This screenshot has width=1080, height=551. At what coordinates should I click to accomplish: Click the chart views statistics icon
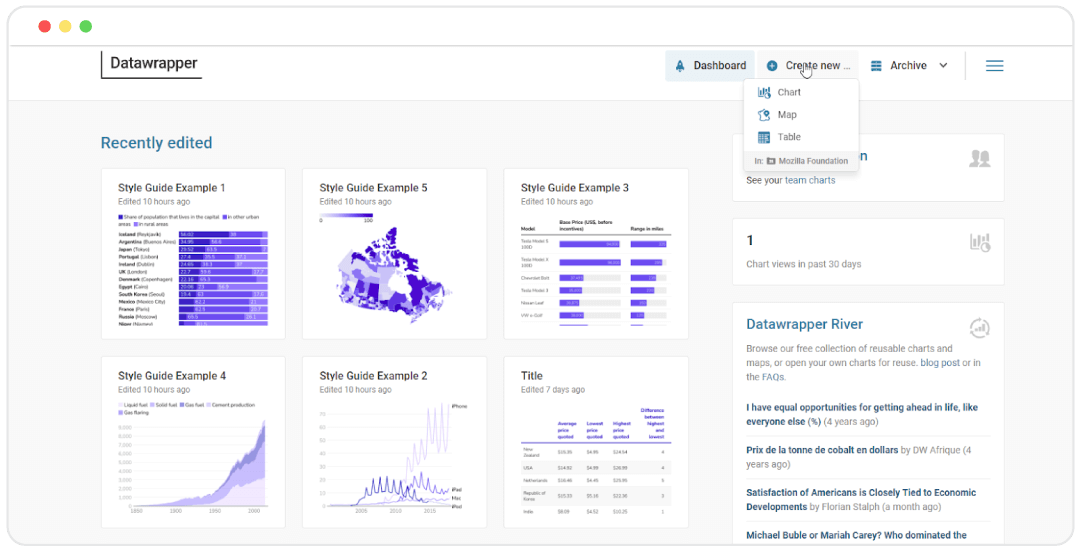coord(980,242)
